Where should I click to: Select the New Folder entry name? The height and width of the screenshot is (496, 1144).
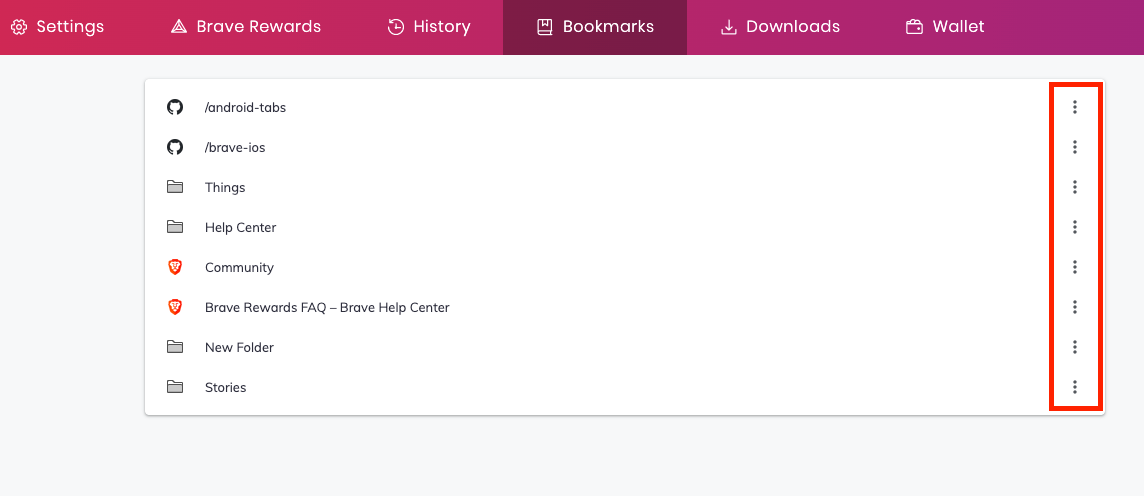coord(239,347)
